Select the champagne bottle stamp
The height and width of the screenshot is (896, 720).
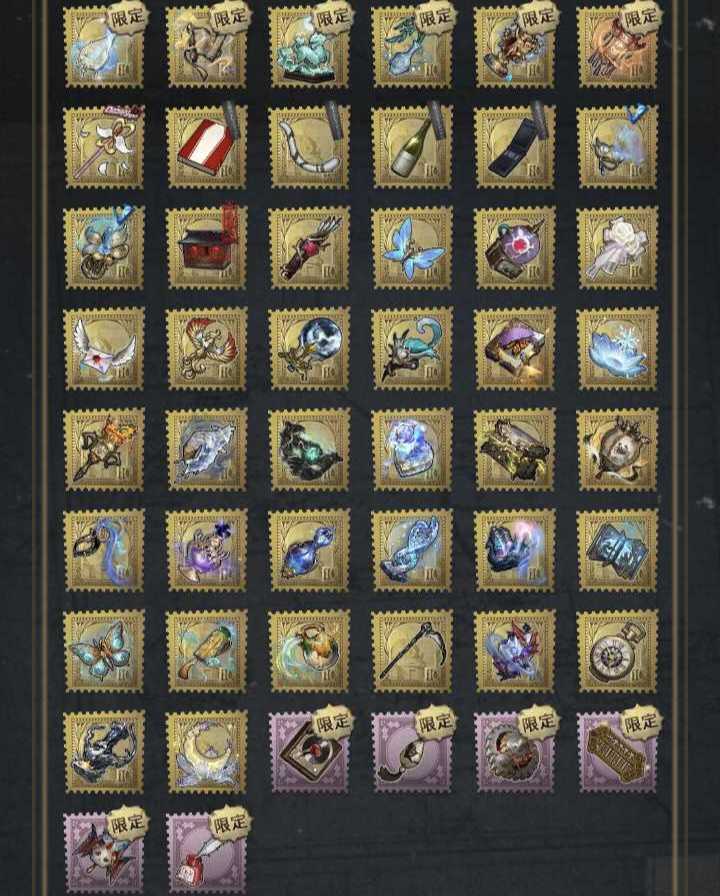pos(412,147)
